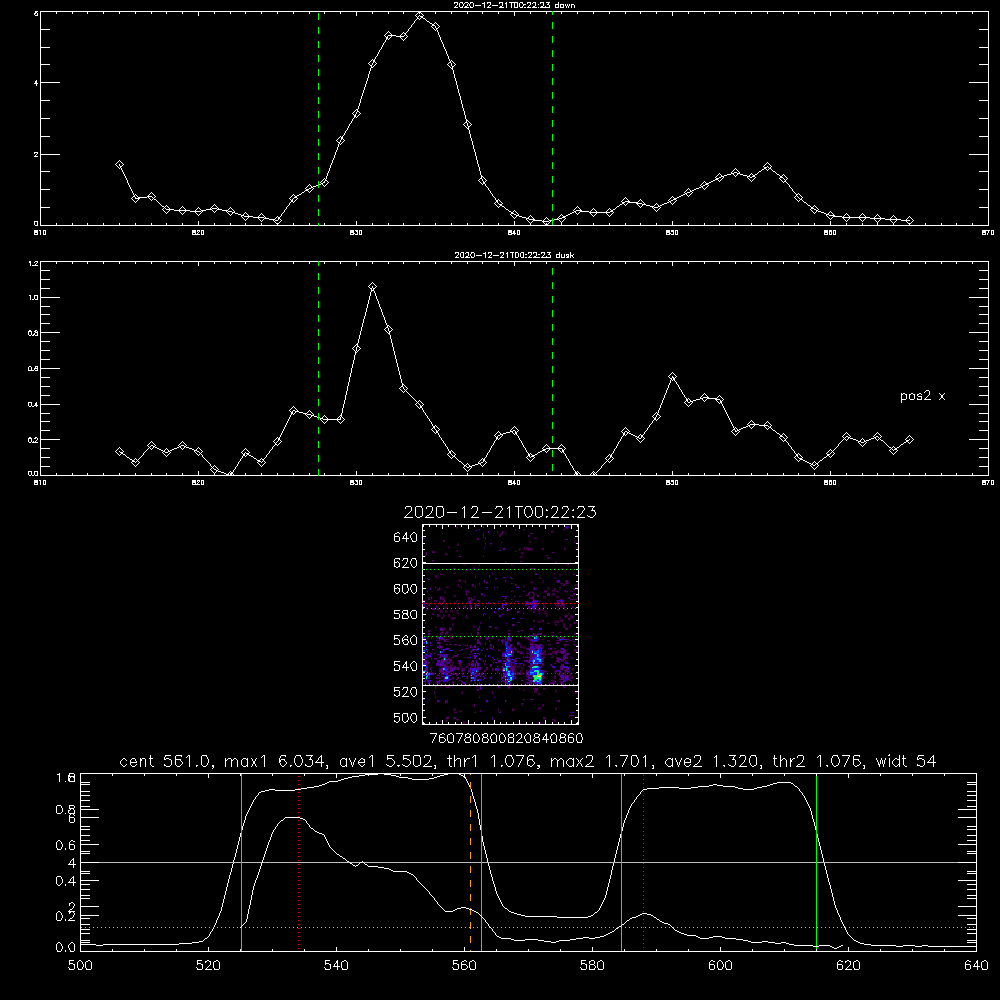Image resolution: width=1000 pixels, height=1000 pixels.
Task: Click the '500' label on spectrogram y-axis
Action: (x=406, y=717)
